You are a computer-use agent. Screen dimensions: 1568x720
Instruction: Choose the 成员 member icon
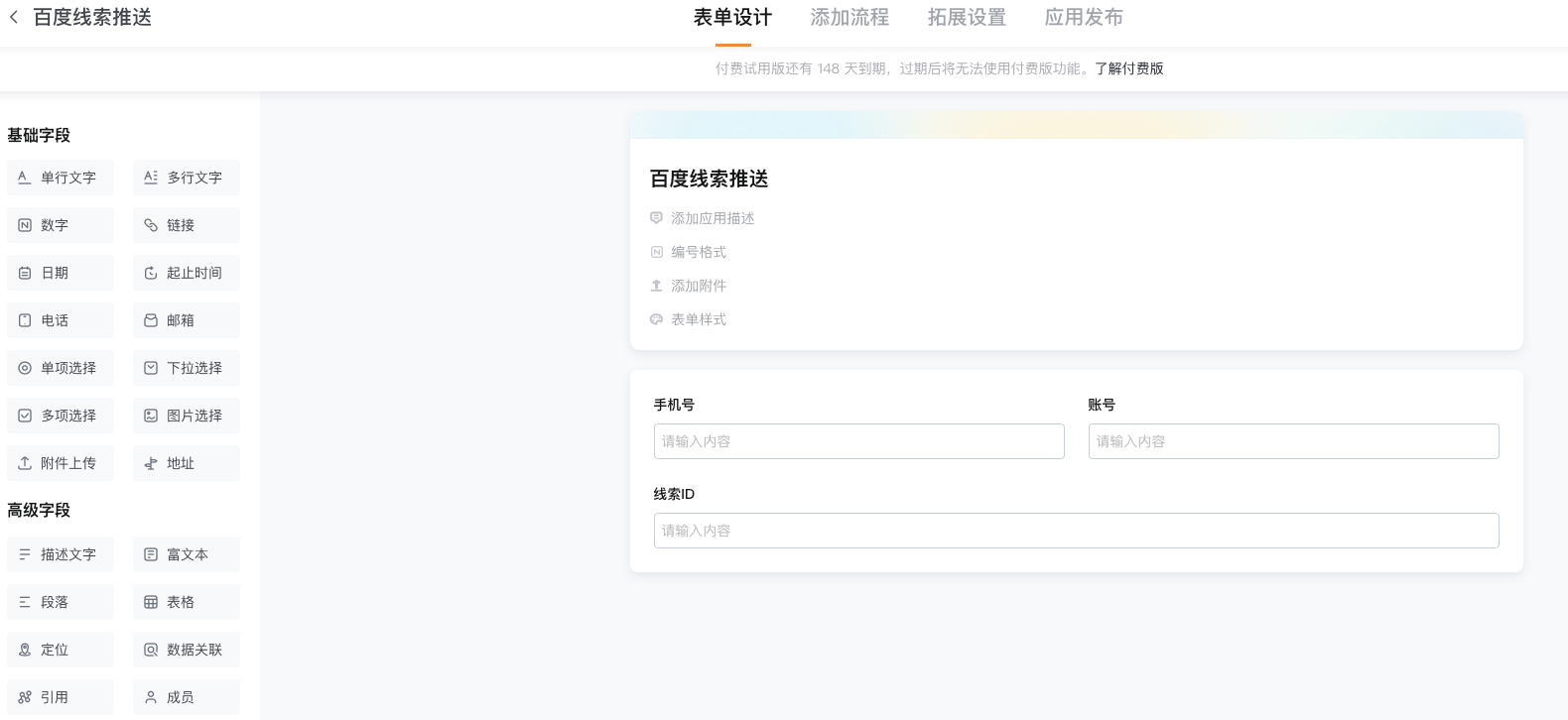pyautogui.click(x=151, y=697)
